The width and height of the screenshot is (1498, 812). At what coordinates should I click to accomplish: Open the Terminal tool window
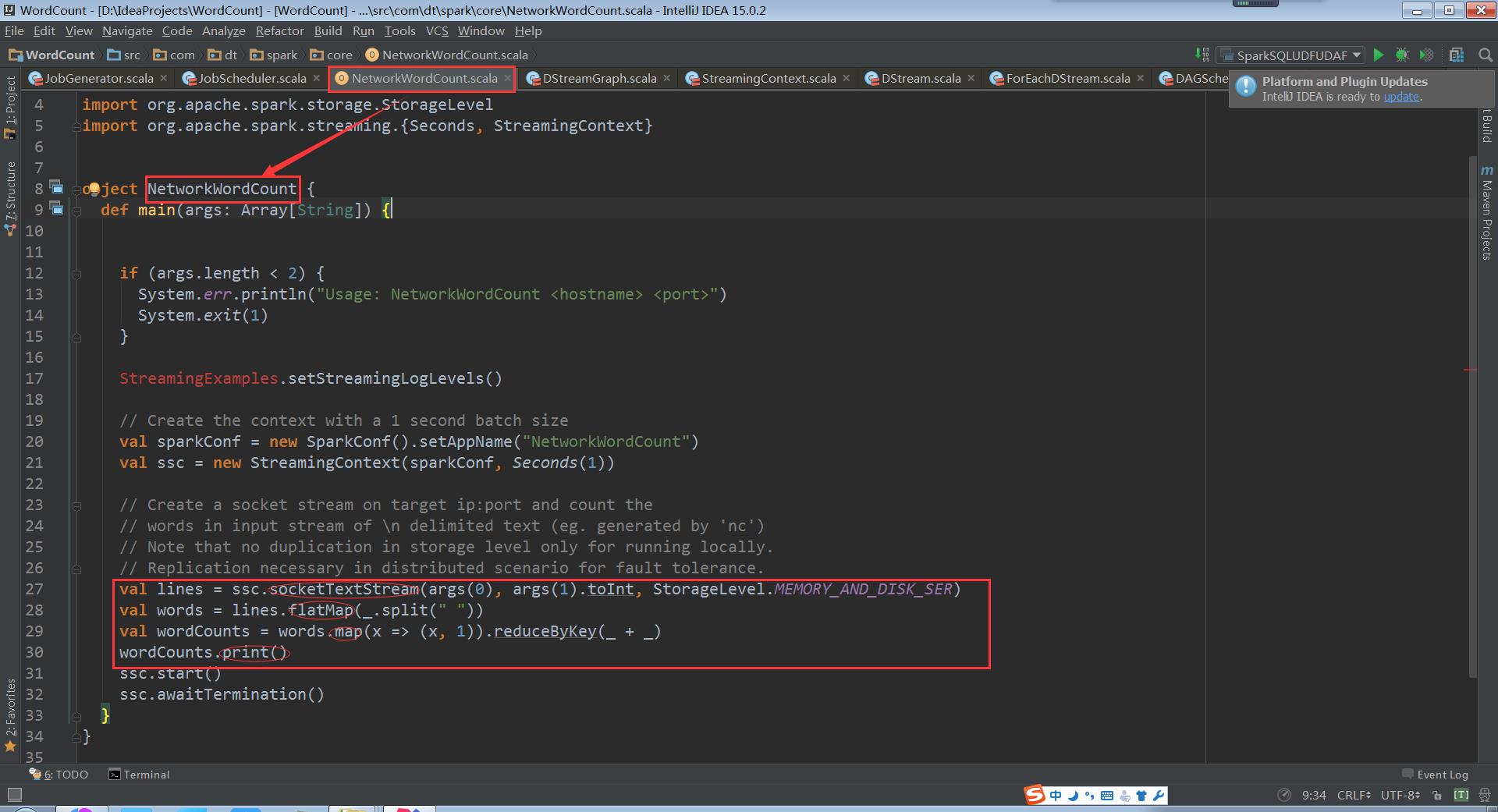pos(139,775)
